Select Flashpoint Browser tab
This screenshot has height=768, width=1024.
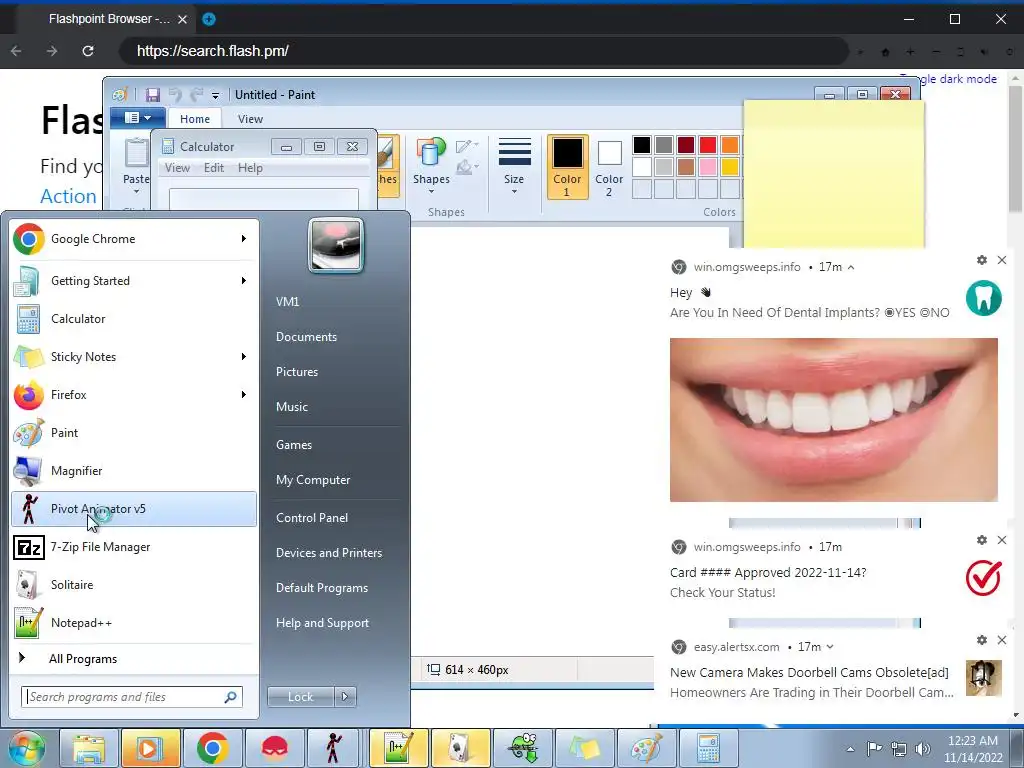pos(108,19)
